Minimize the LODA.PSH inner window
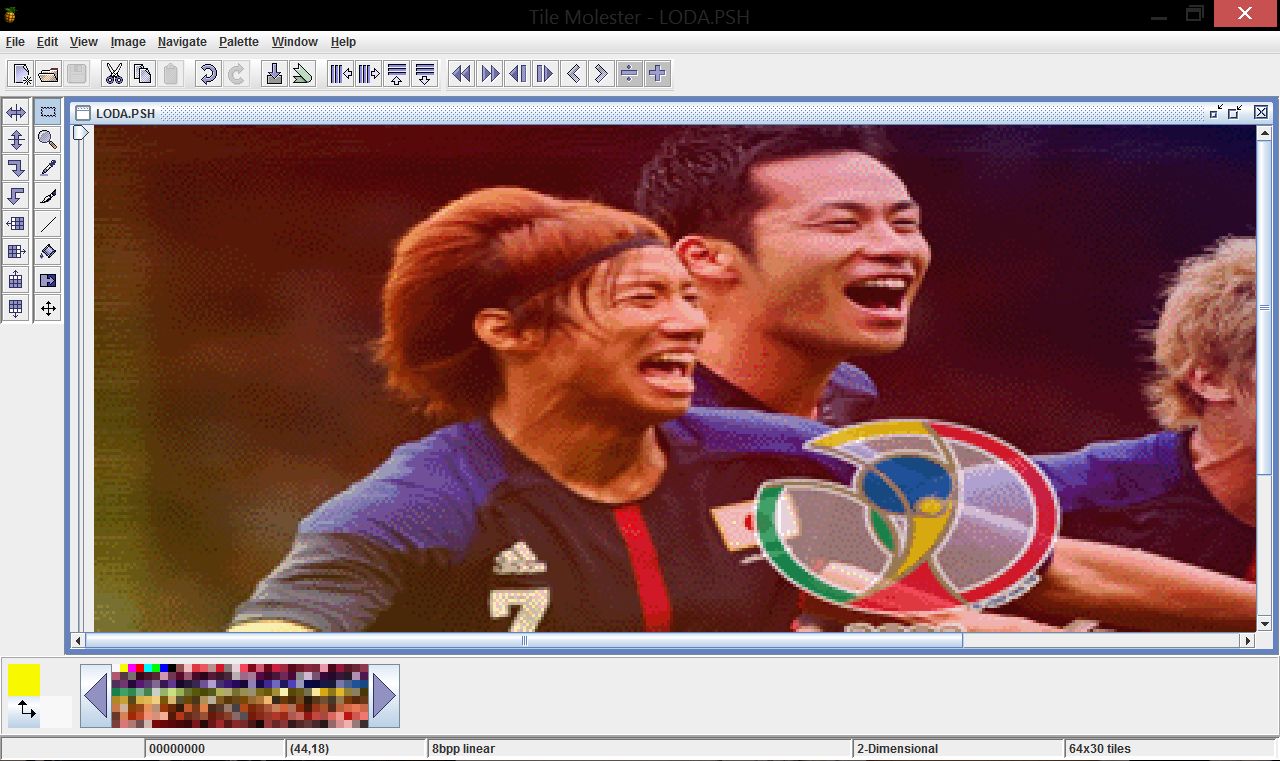Viewport: 1280px width, 761px height. click(x=1216, y=112)
